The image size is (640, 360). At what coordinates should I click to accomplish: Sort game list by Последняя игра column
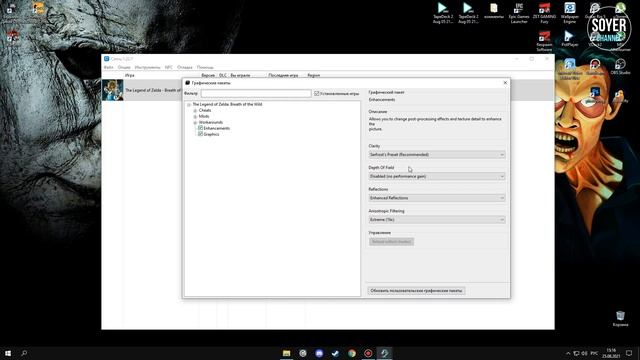tap(283, 76)
